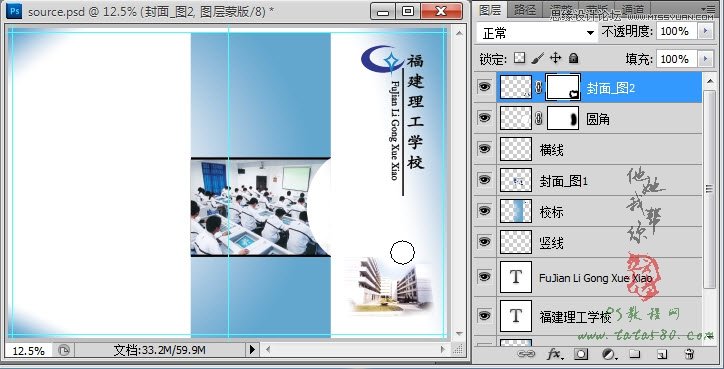The width and height of the screenshot is (724, 369).
Task: Click the 填充 100% value field
Action: (677, 59)
